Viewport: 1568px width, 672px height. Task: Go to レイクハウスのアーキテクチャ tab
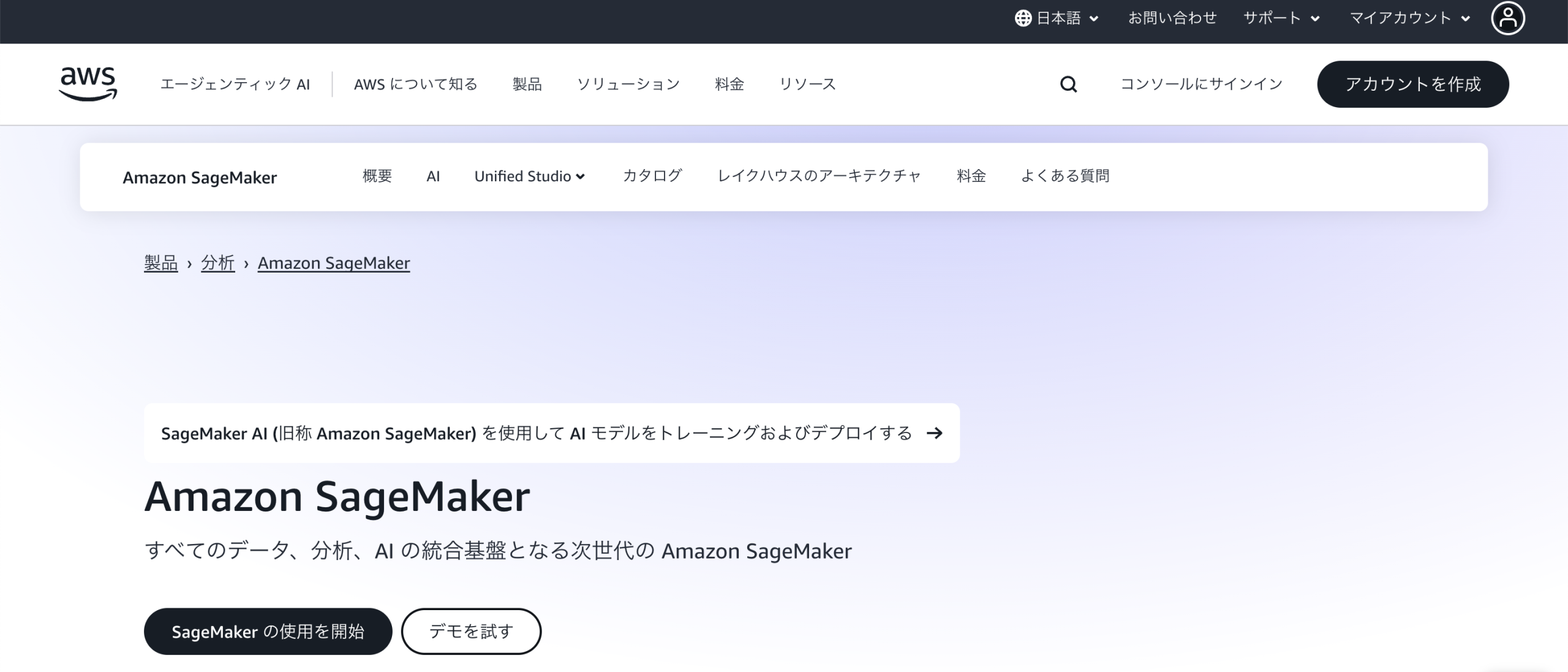(819, 176)
